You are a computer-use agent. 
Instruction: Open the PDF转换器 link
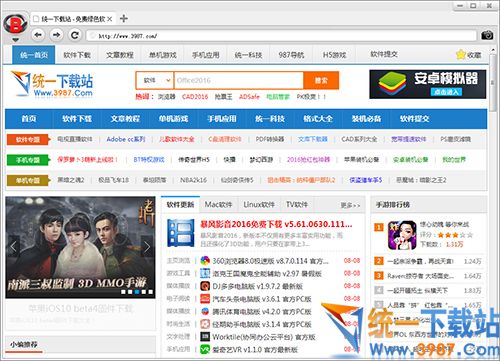[x=270, y=139]
